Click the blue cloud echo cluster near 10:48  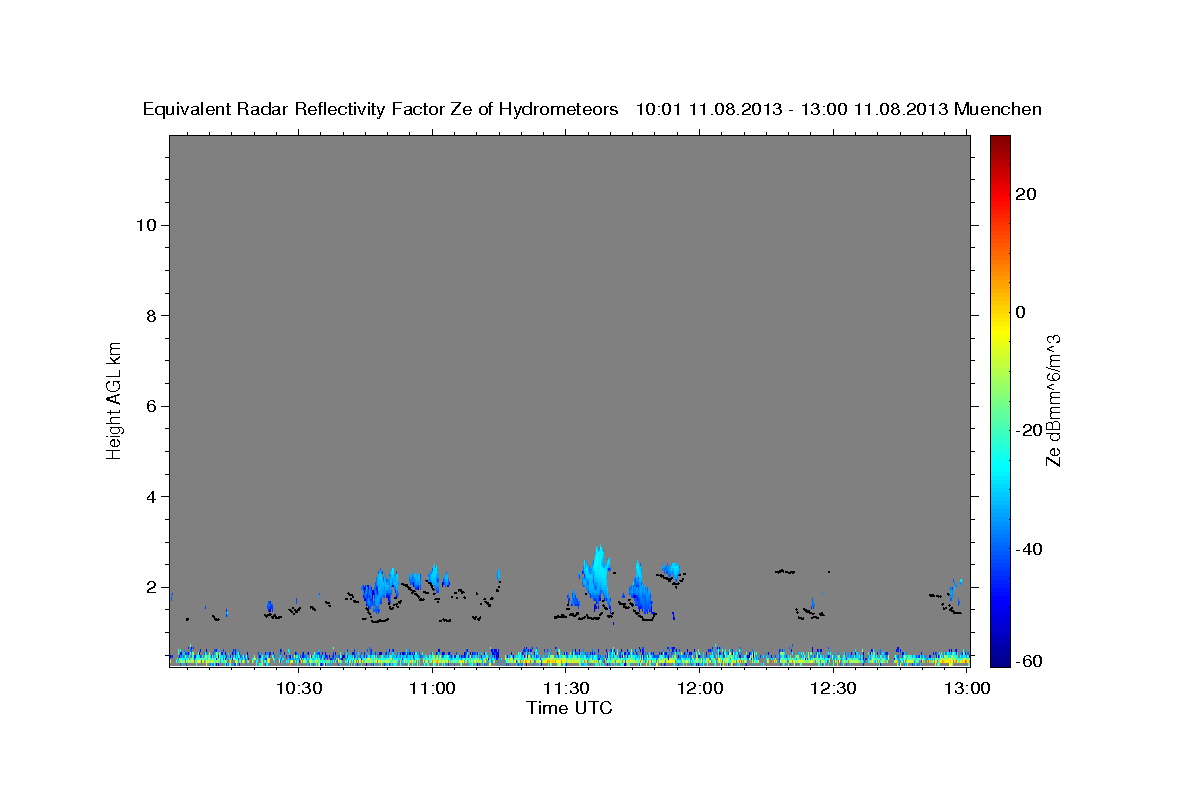[x=380, y=590]
